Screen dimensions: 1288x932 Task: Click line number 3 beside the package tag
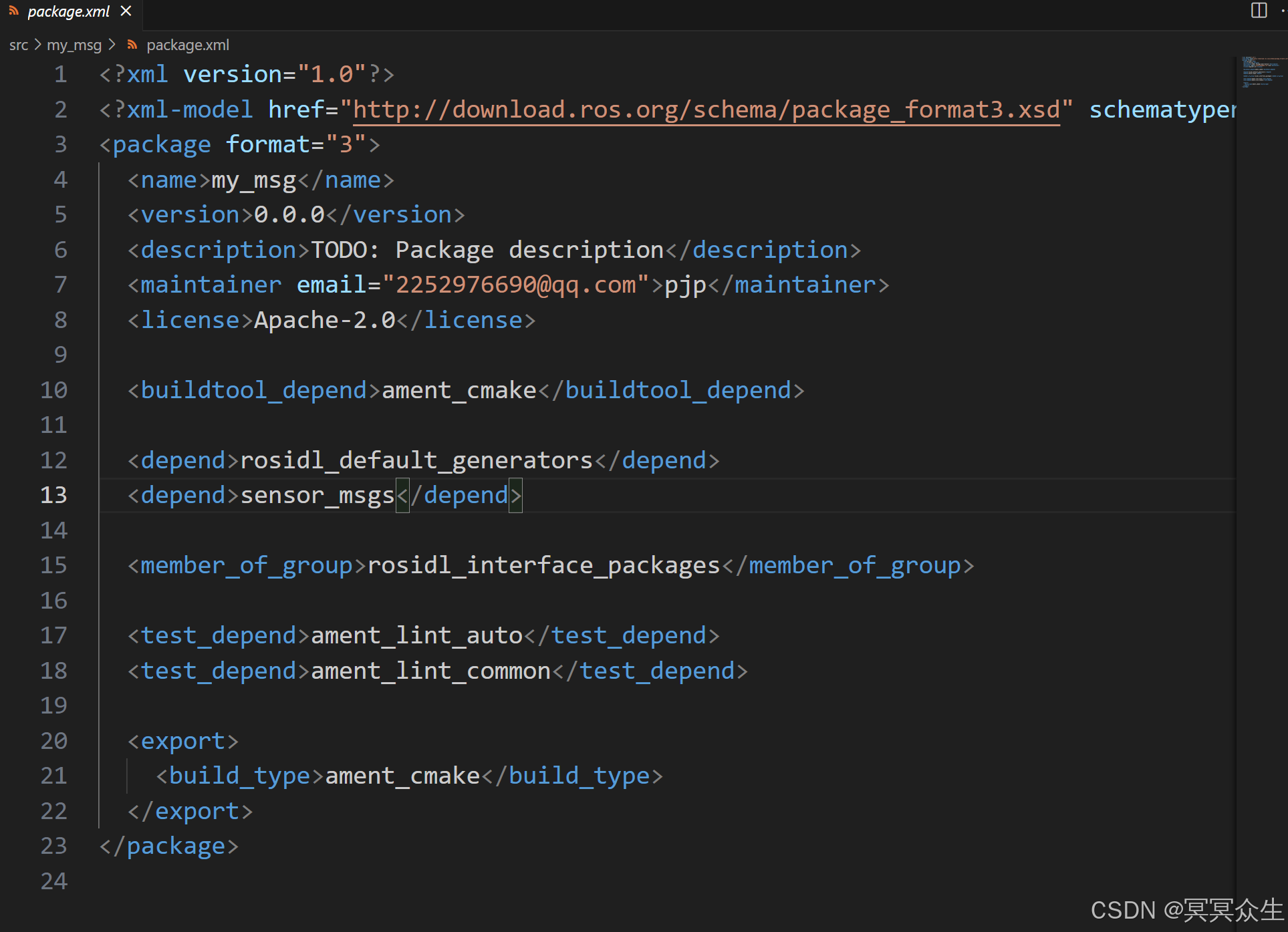[60, 144]
